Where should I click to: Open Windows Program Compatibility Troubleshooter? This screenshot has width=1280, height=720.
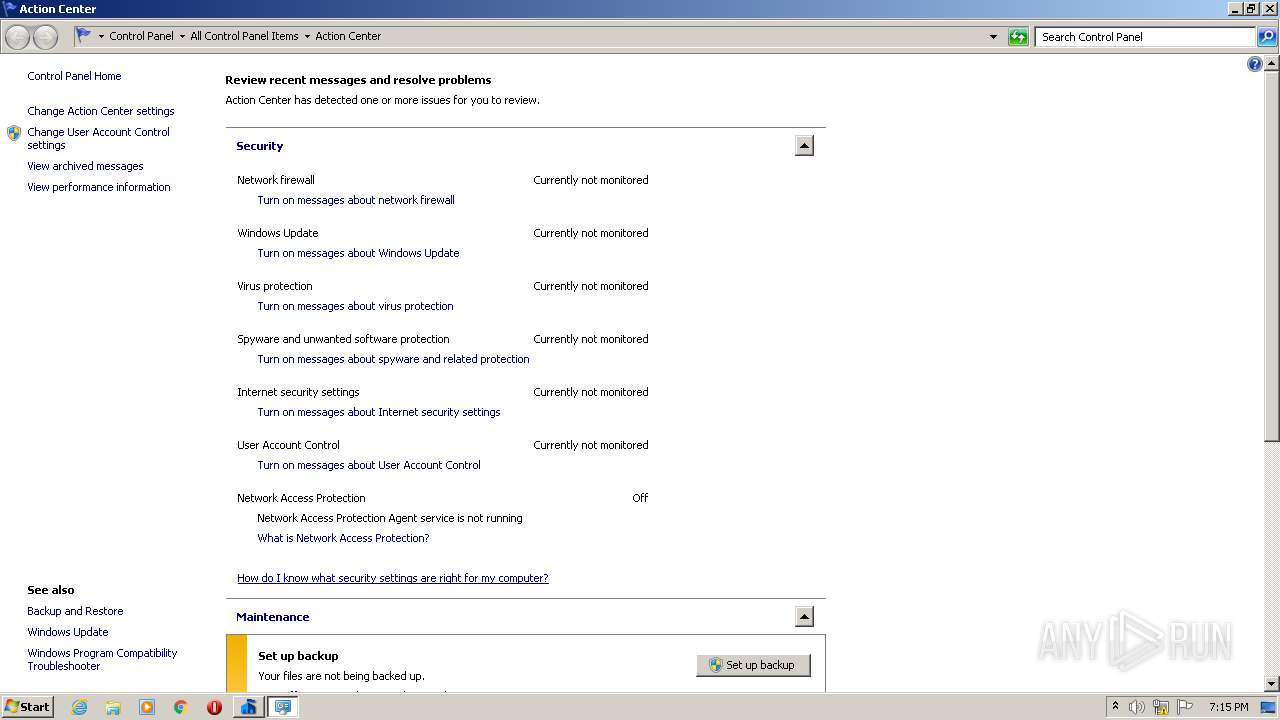tap(102, 659)
